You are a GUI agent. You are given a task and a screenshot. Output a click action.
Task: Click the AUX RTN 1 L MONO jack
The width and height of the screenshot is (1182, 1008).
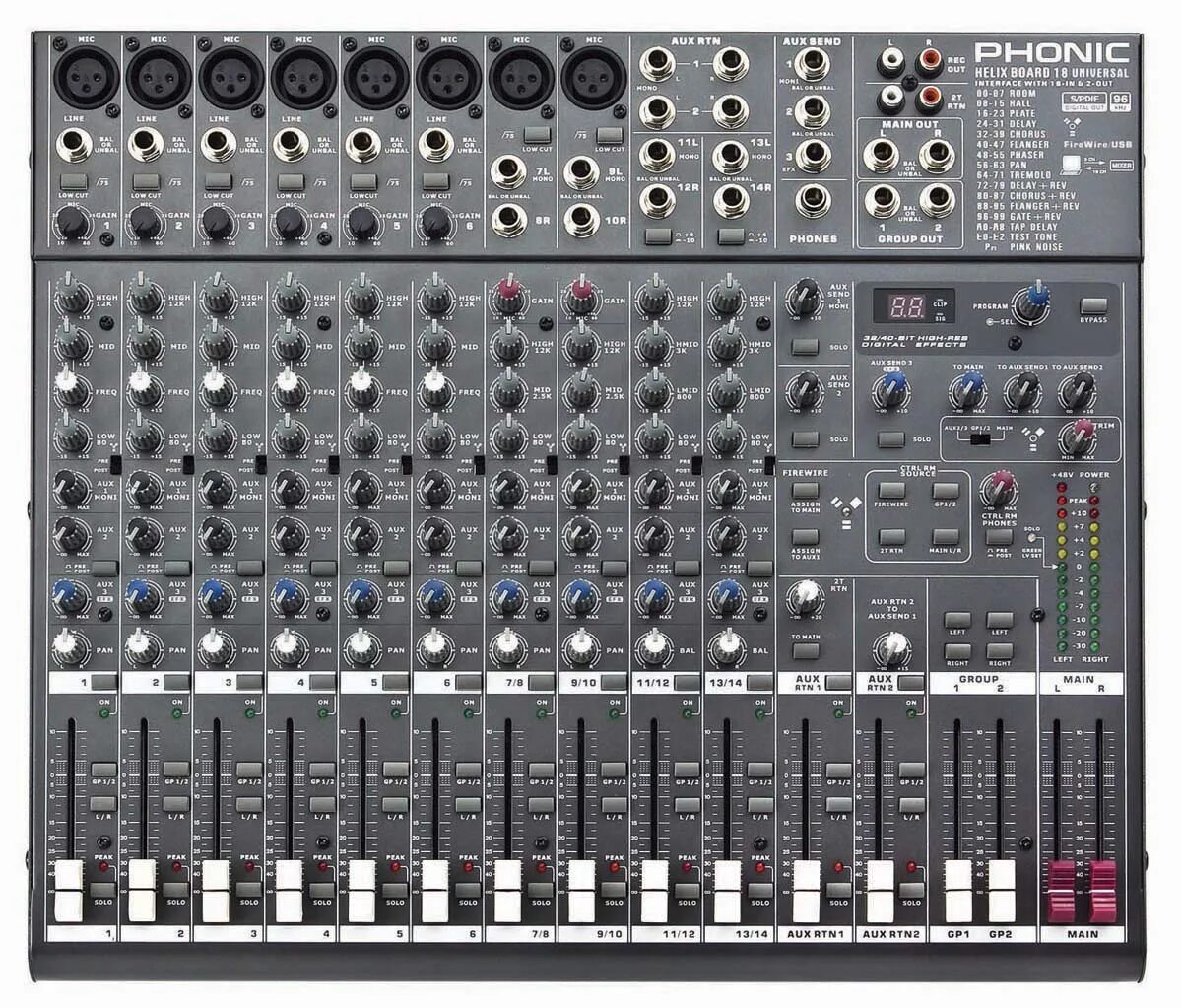(x=658, y=66)
